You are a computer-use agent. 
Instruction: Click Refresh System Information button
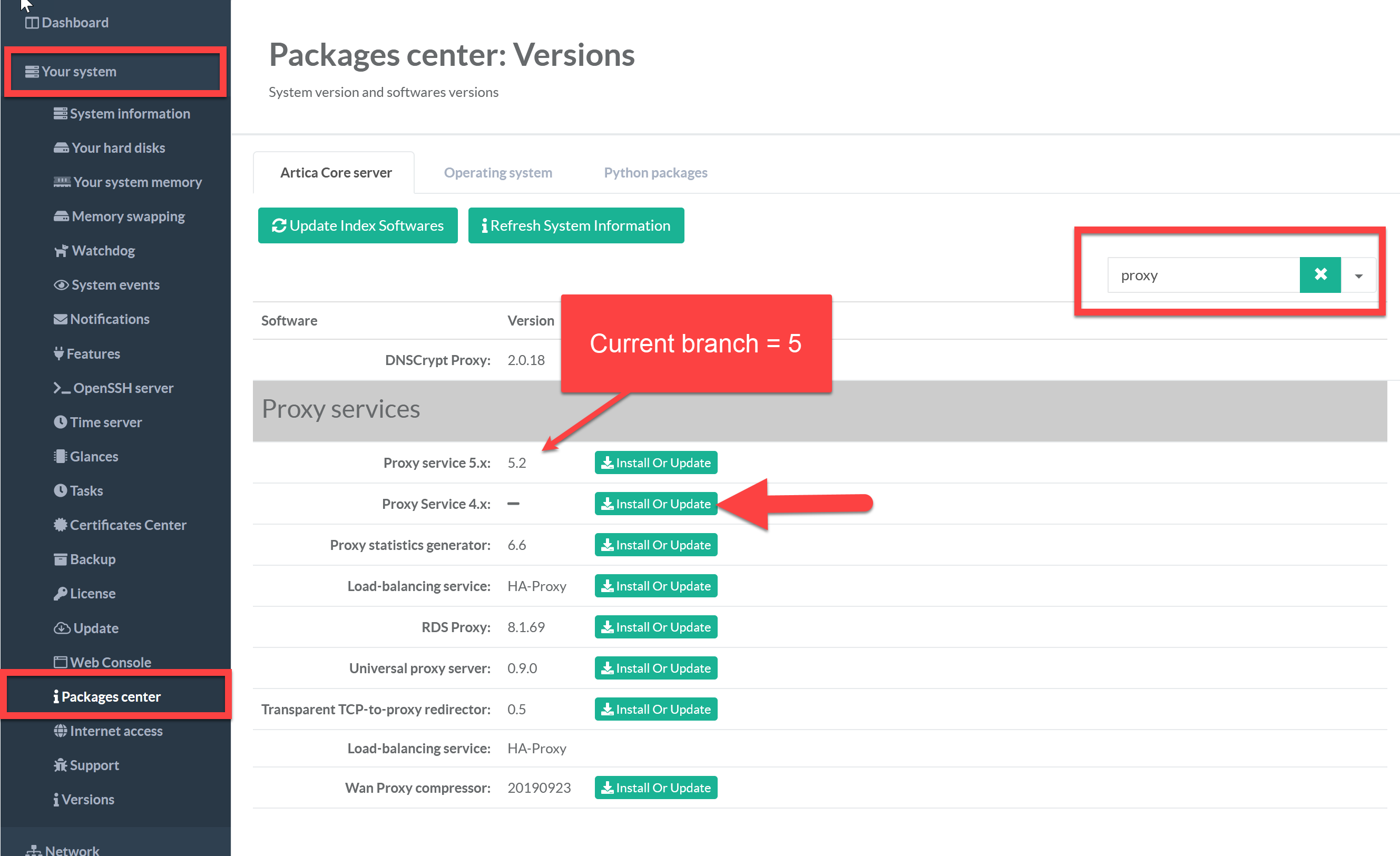[575, 225]
